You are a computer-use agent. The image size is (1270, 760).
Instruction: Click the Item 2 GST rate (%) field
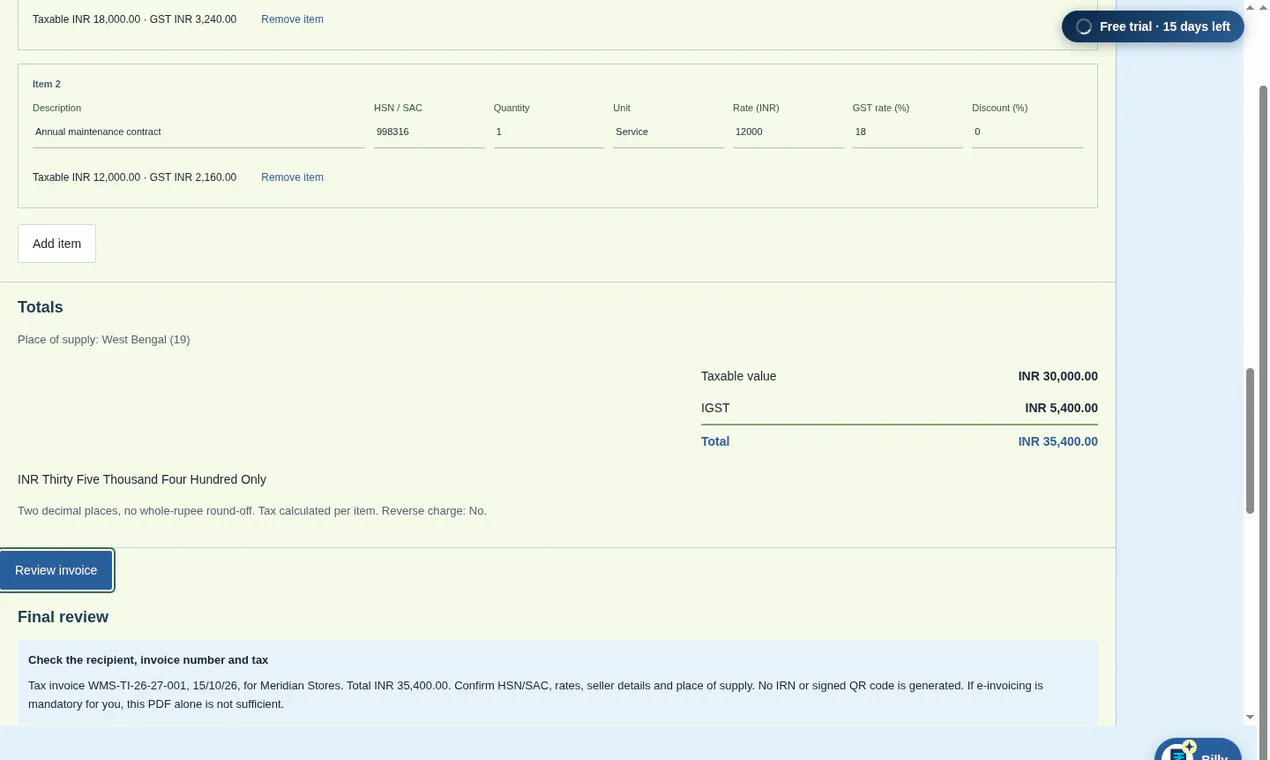coord(908,132)
